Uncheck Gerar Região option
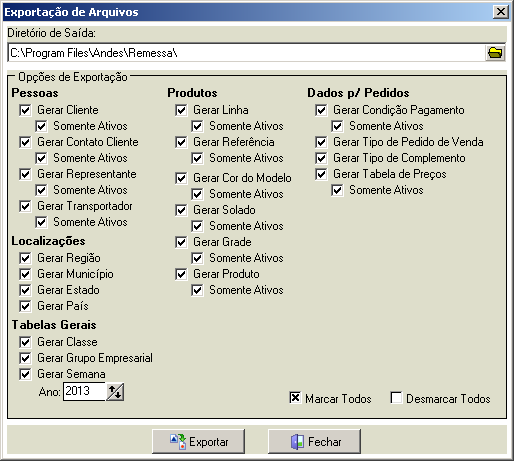 click(x=25, y=258)
